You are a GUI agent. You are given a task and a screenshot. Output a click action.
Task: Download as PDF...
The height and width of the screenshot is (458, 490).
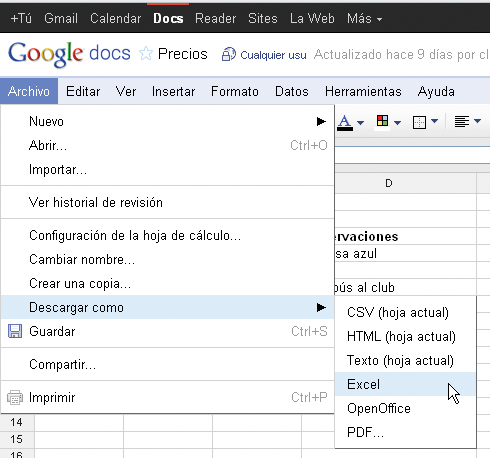point(405,432)
